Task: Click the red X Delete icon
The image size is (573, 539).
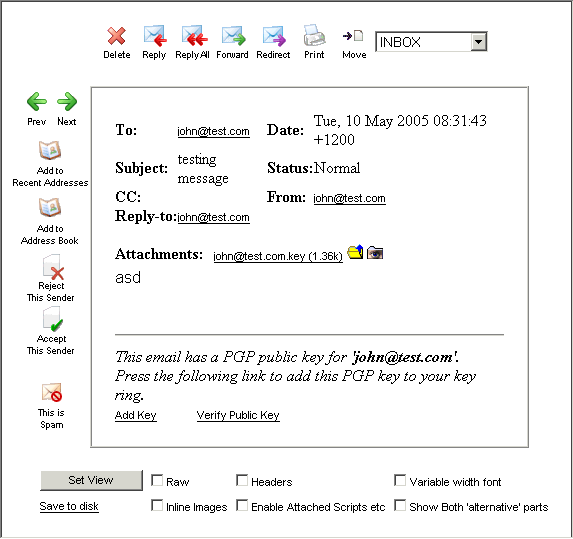Action: click(117, 36)
